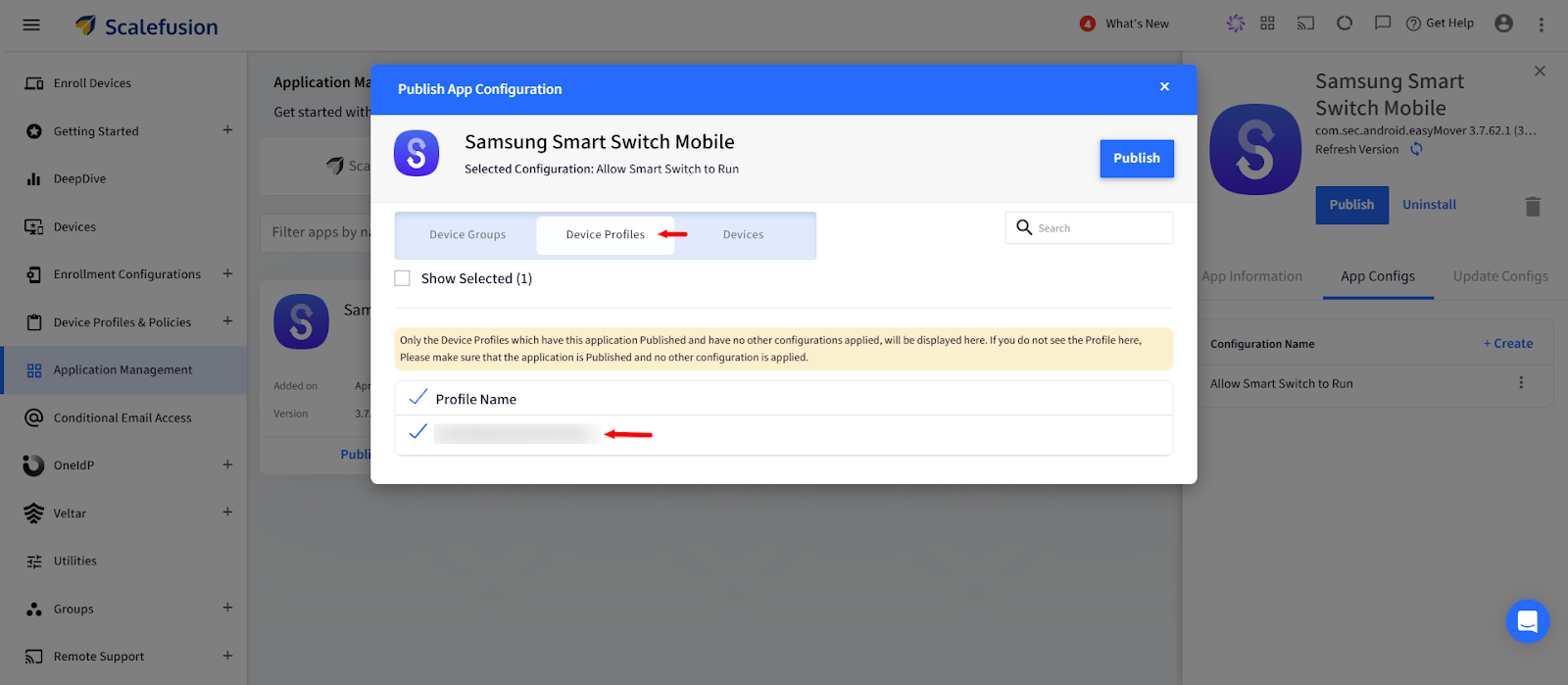Viewport: 1568px width, 685px height.
Task: Click the Search field in dialog
Action: [x=1089, y=227]
